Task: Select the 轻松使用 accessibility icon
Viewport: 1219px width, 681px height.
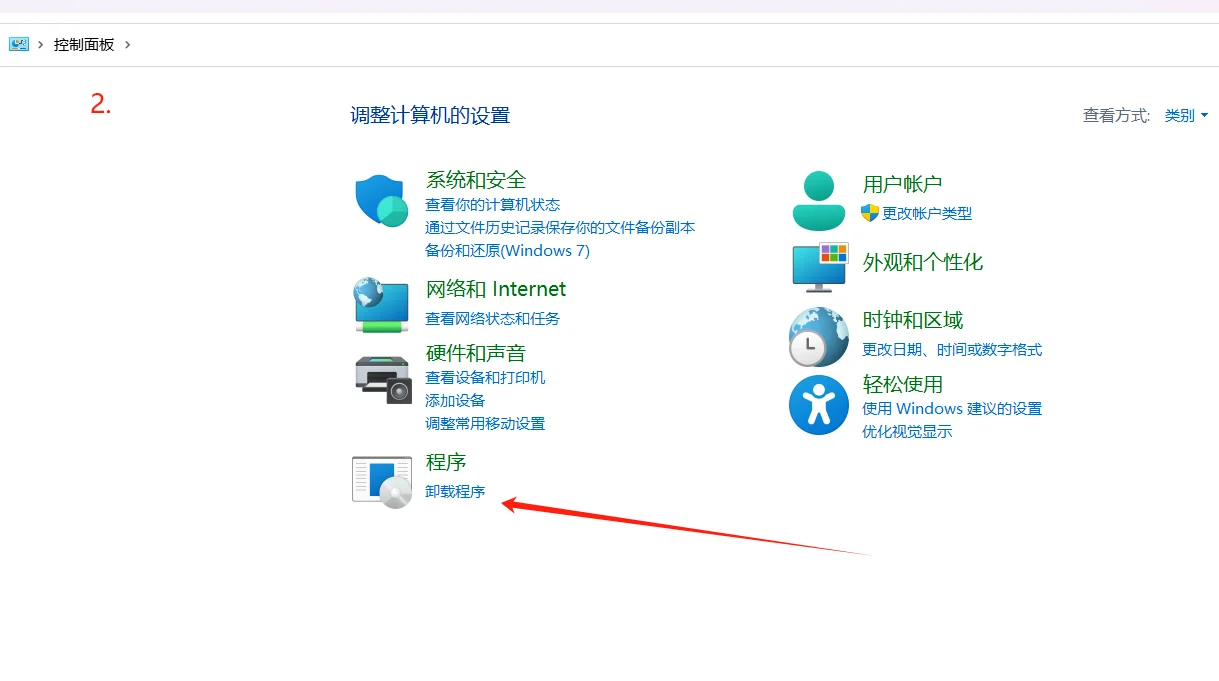Action: tap(818, 404)
